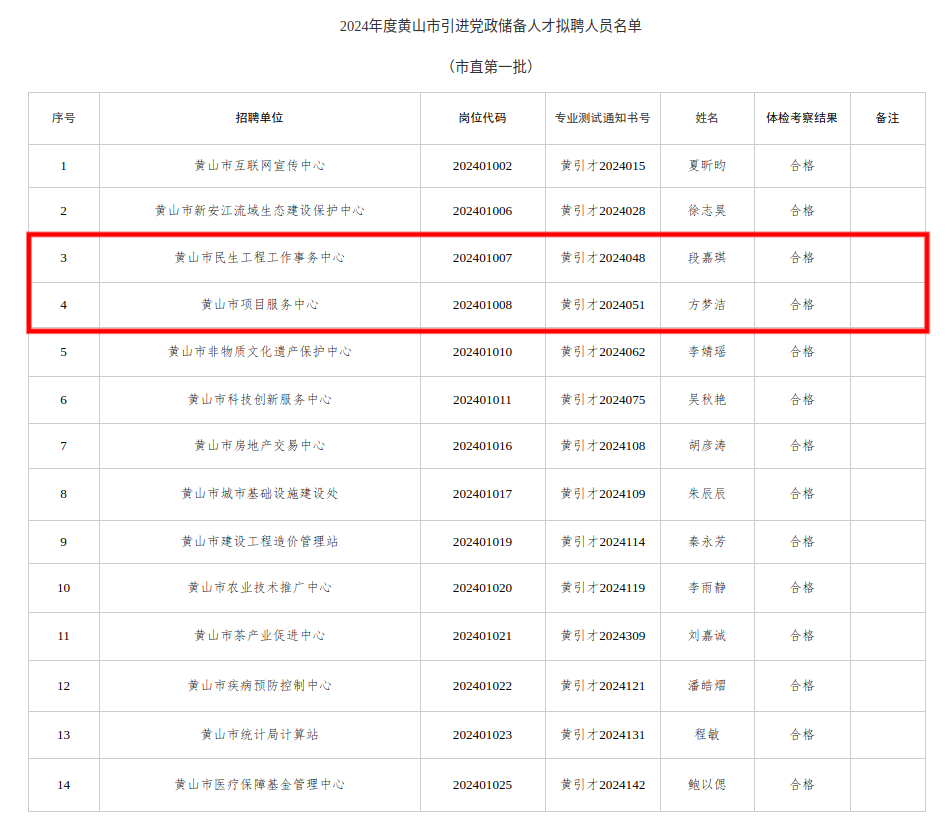The height and width of the screenshot is (836, 949).
Task: Select position code '202401010'
Action: tap(482, 352)
